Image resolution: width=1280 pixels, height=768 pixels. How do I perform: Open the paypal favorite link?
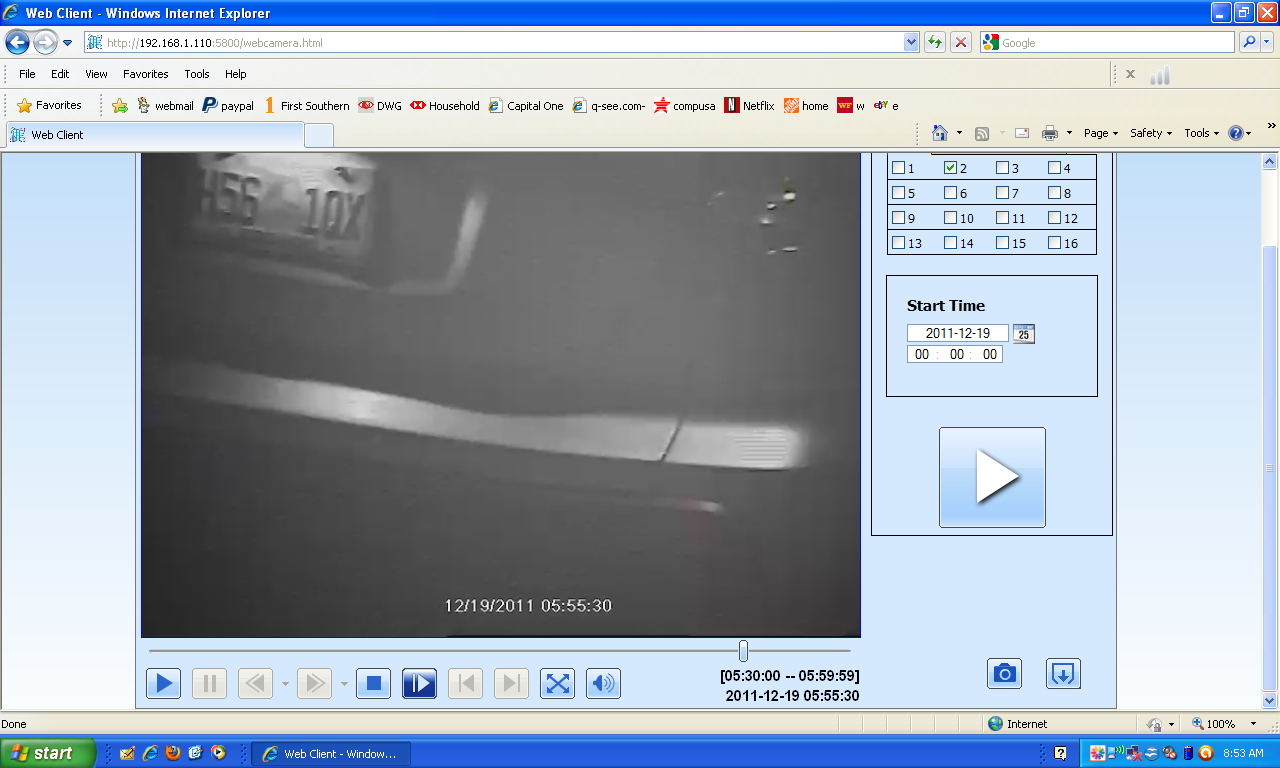point(228,105)
